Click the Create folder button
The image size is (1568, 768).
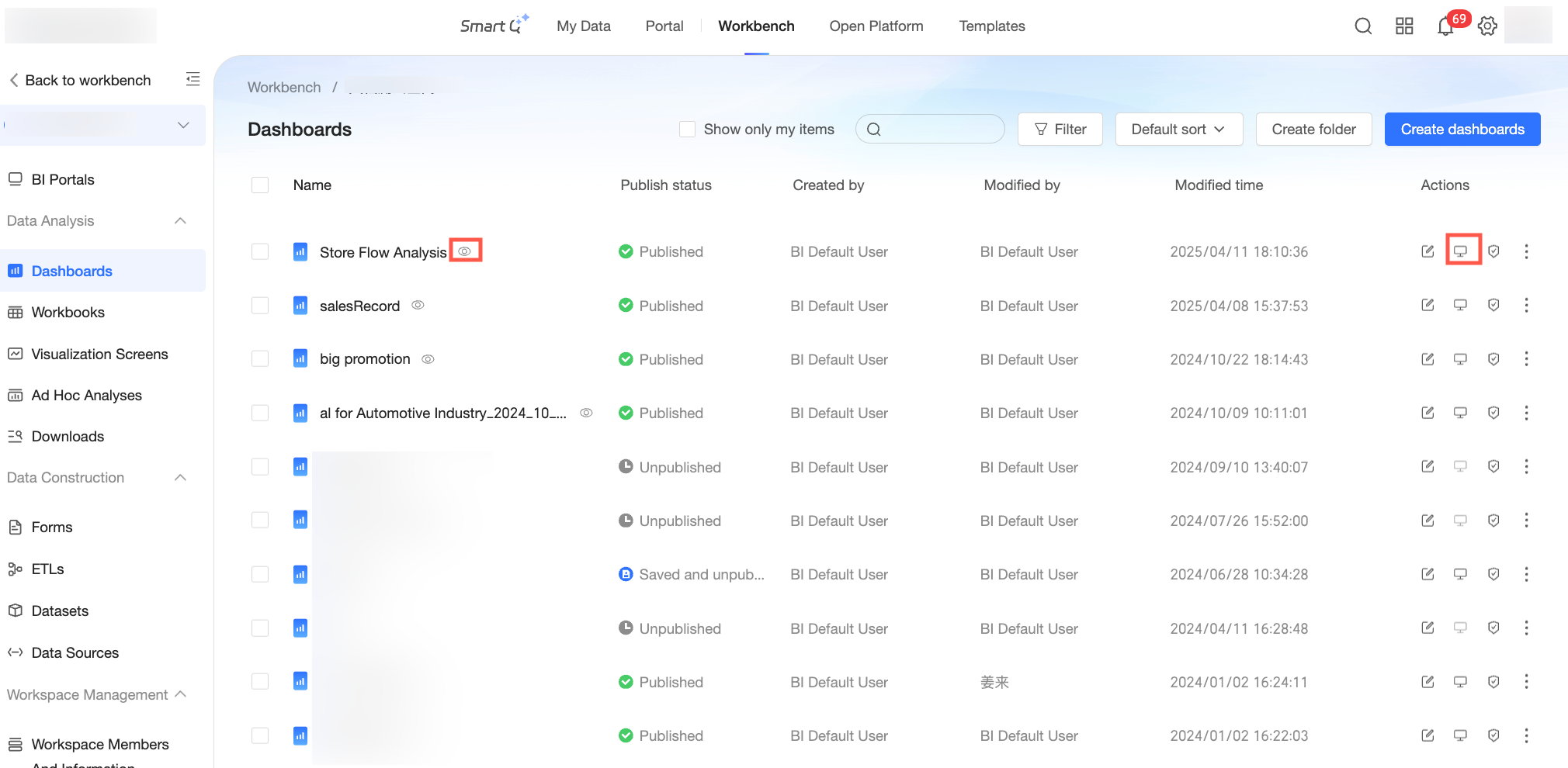1313,129
